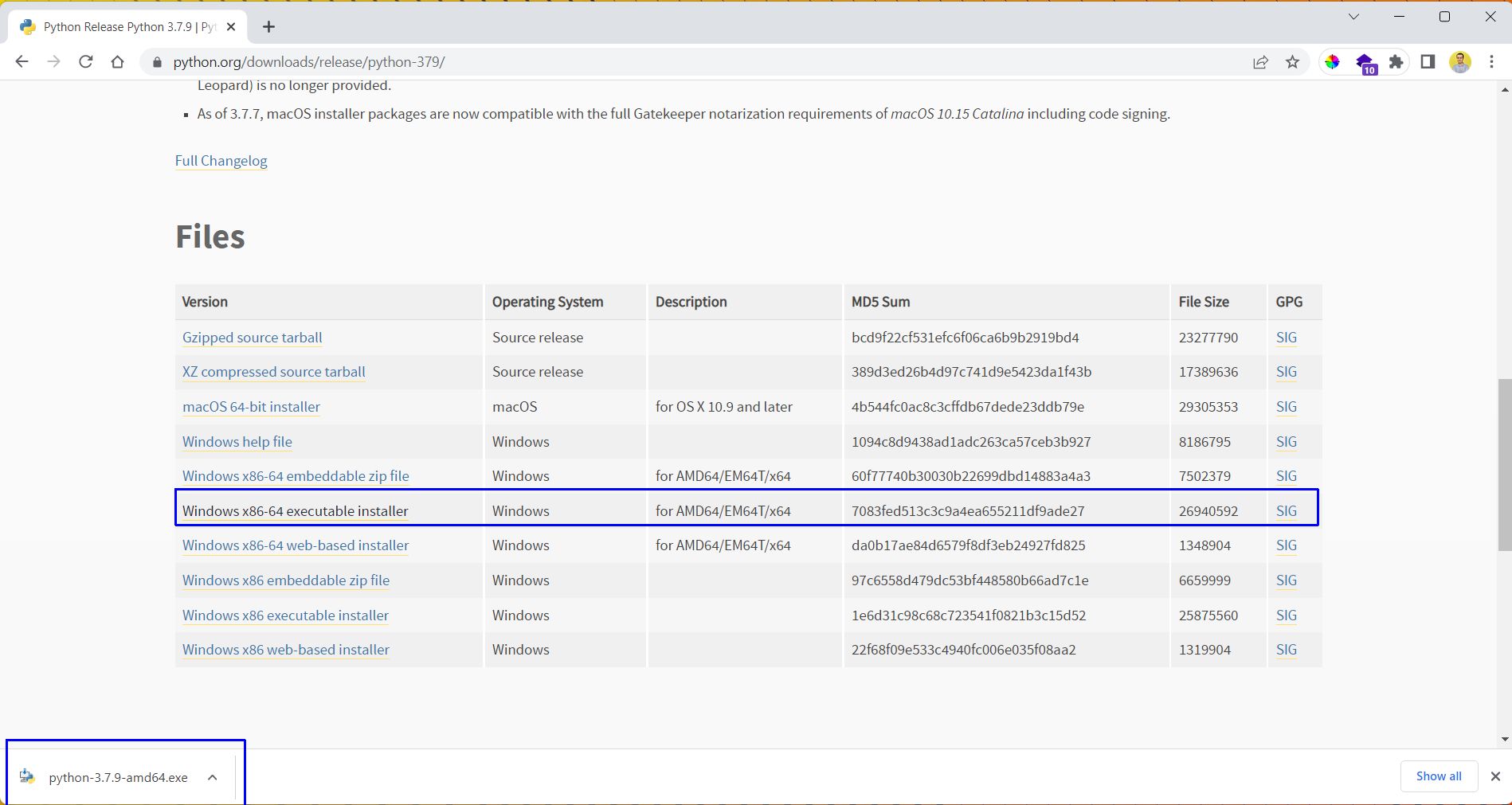Share this page via share icon
1512x805 pixels.
1260,62
